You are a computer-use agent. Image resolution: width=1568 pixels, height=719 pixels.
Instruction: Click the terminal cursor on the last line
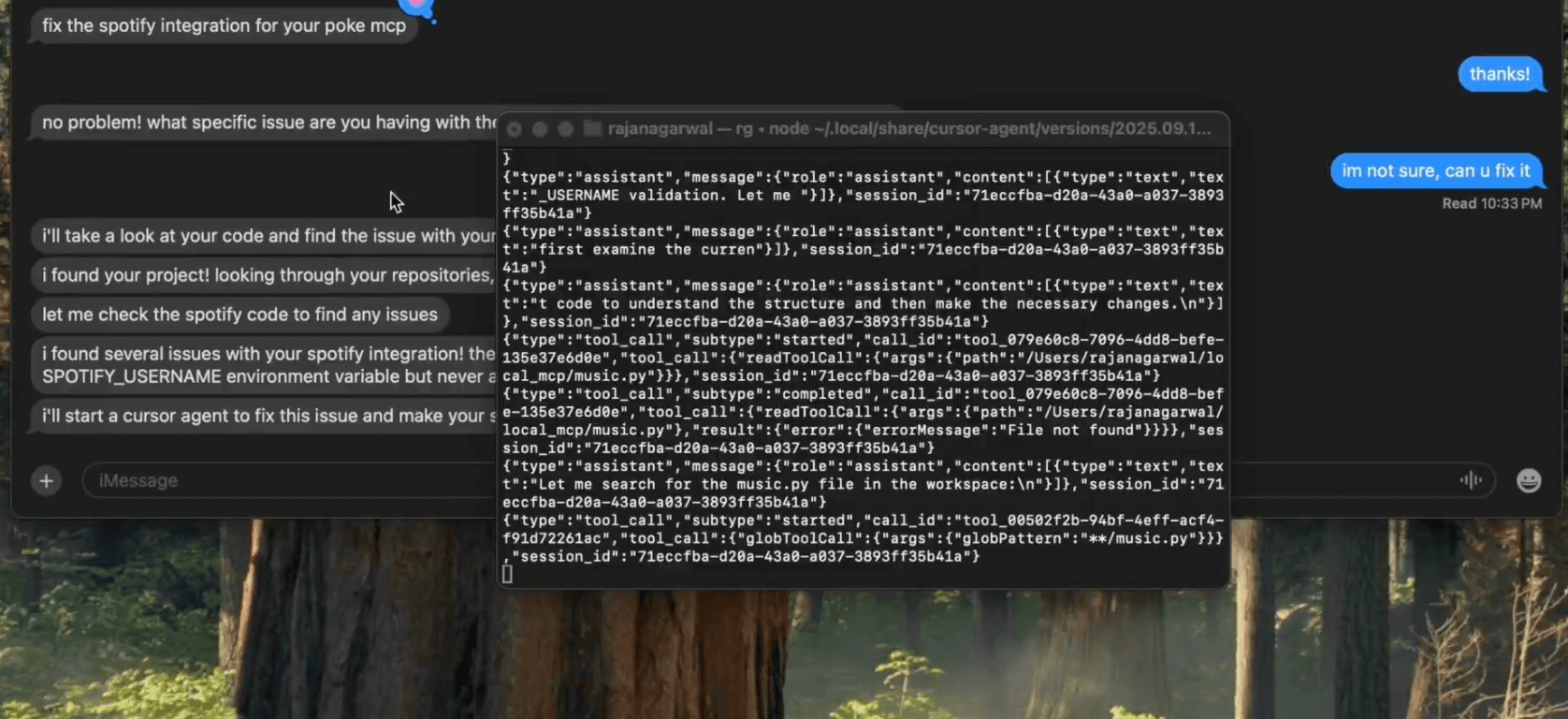click(507, 574)
